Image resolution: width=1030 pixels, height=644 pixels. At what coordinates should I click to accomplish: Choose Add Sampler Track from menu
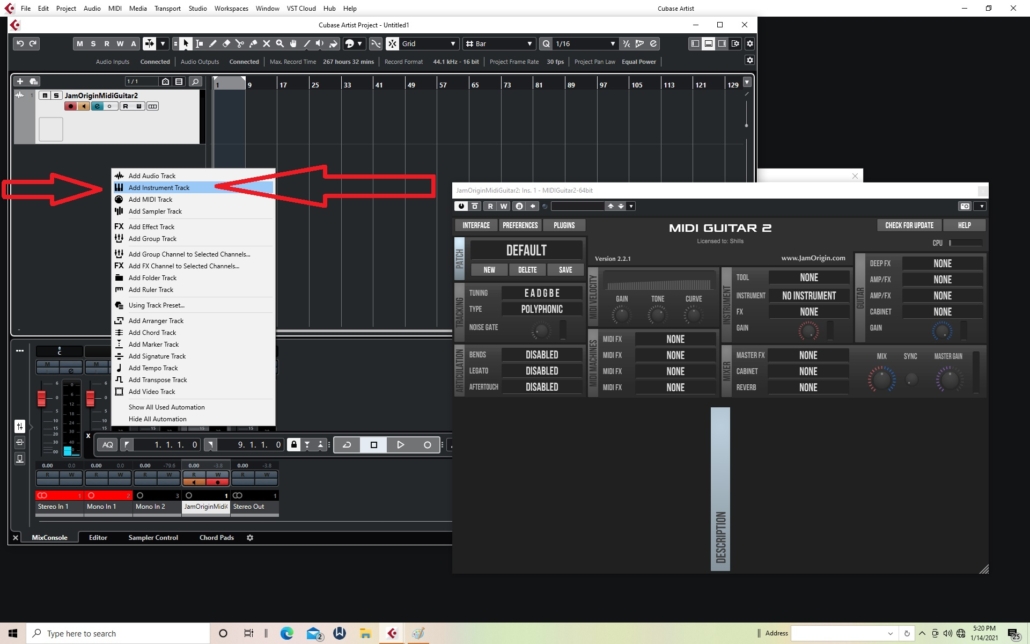point(193,211)
